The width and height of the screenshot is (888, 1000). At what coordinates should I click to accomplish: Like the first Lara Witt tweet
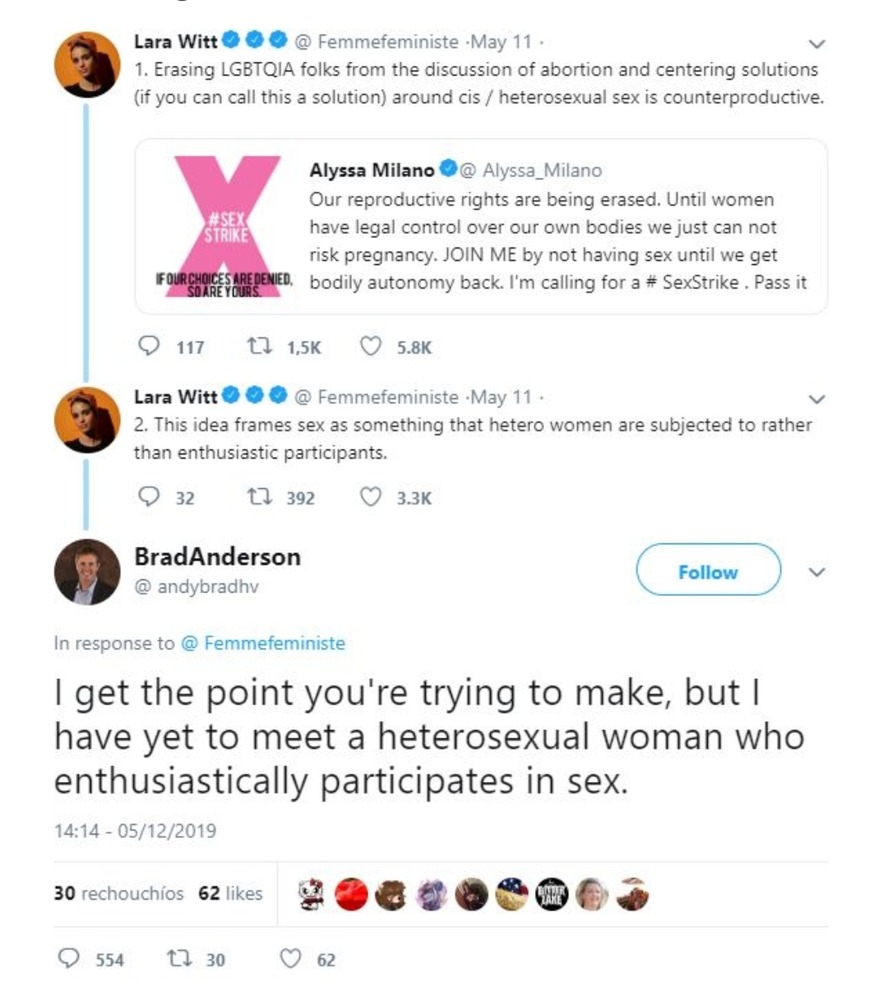(370, 347)
